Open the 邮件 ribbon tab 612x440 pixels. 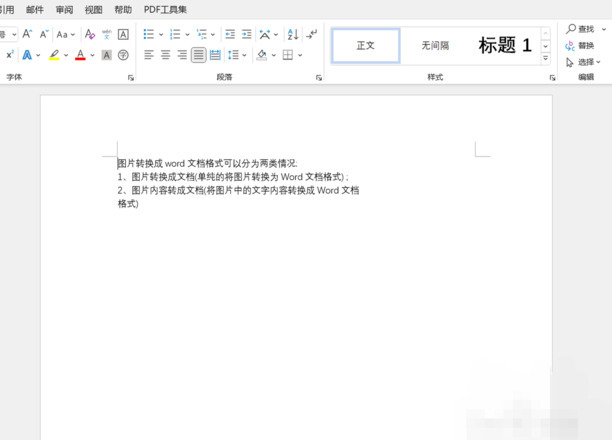[x=35, y=9]
